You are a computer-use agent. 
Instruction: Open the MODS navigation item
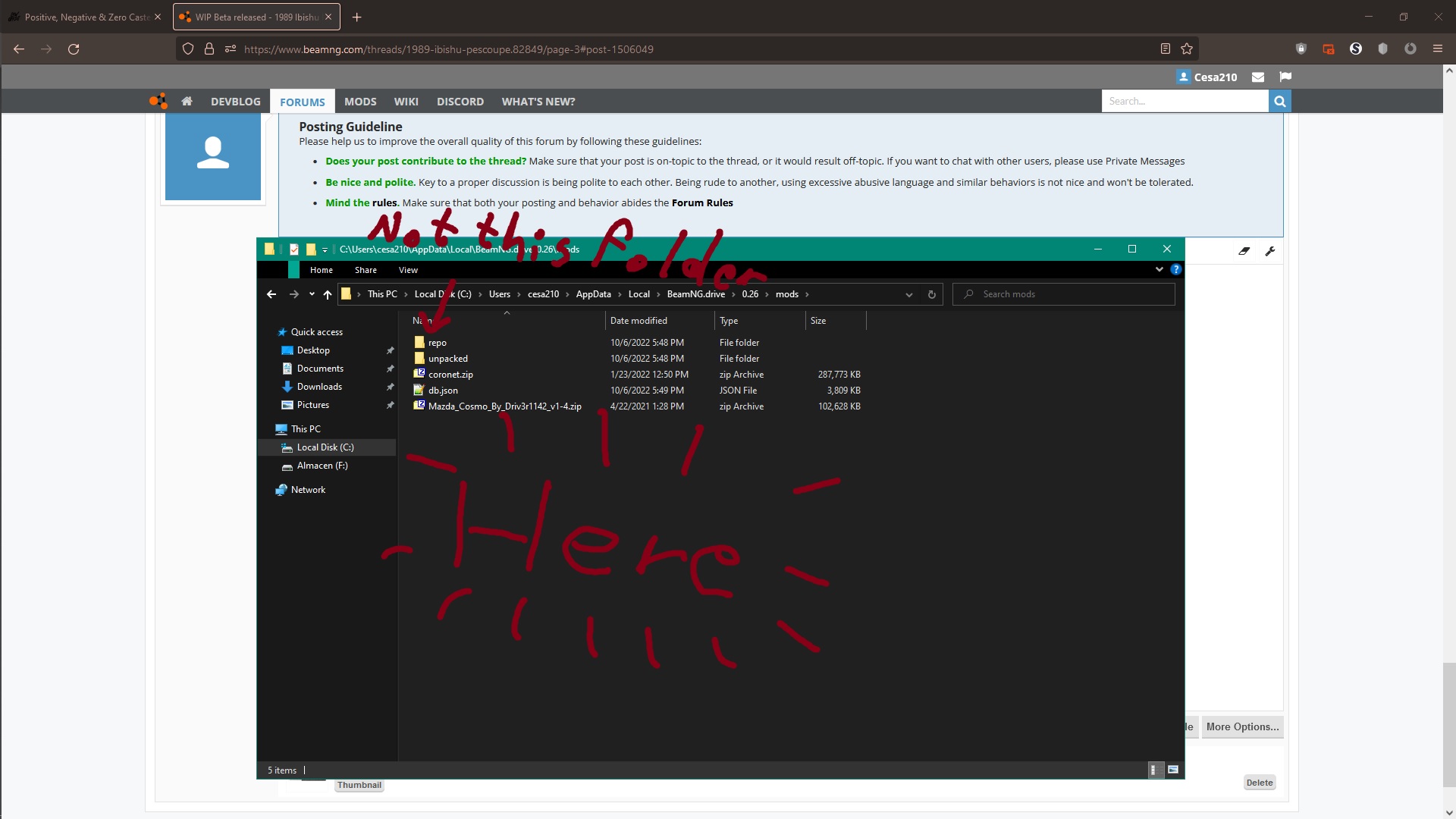360,102
